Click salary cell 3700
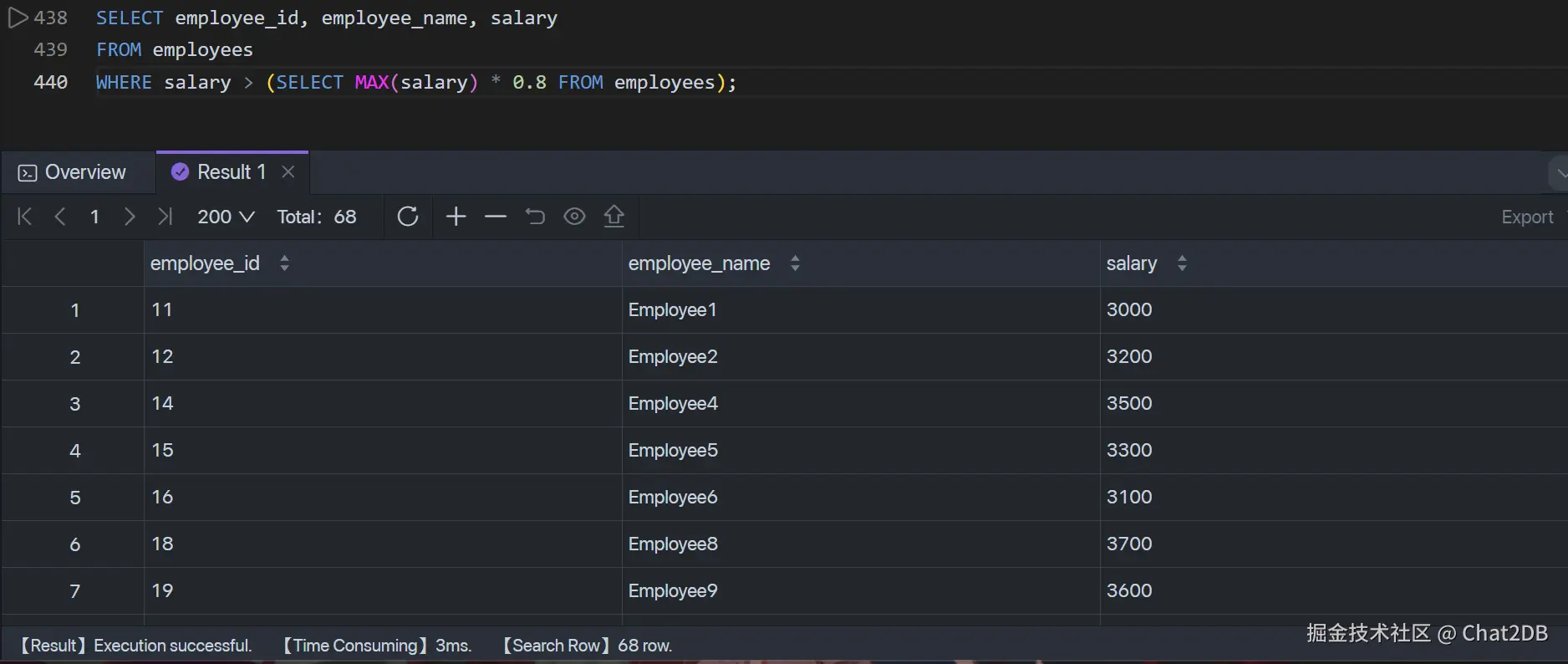Viewport: 1568px width, 664px height. coord(1334,544)
